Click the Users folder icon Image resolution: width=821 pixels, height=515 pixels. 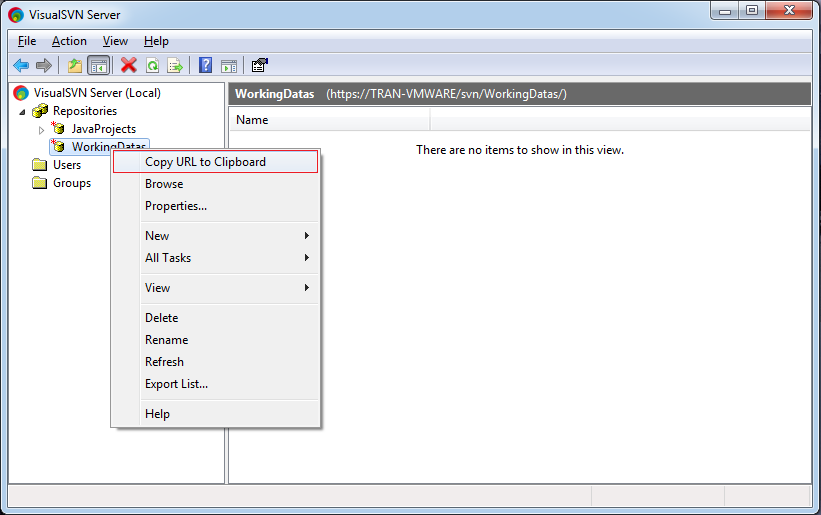(x=40, y=165)
